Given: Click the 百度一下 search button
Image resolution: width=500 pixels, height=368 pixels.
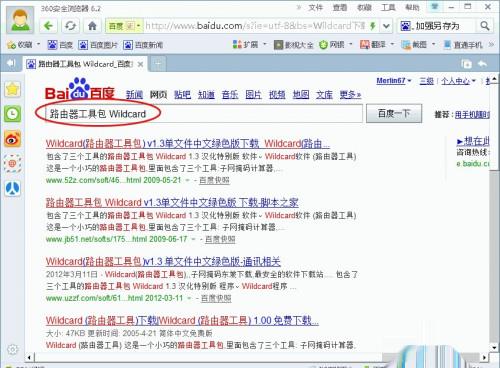Looking at the screenshot, I should tap(394, 114).
